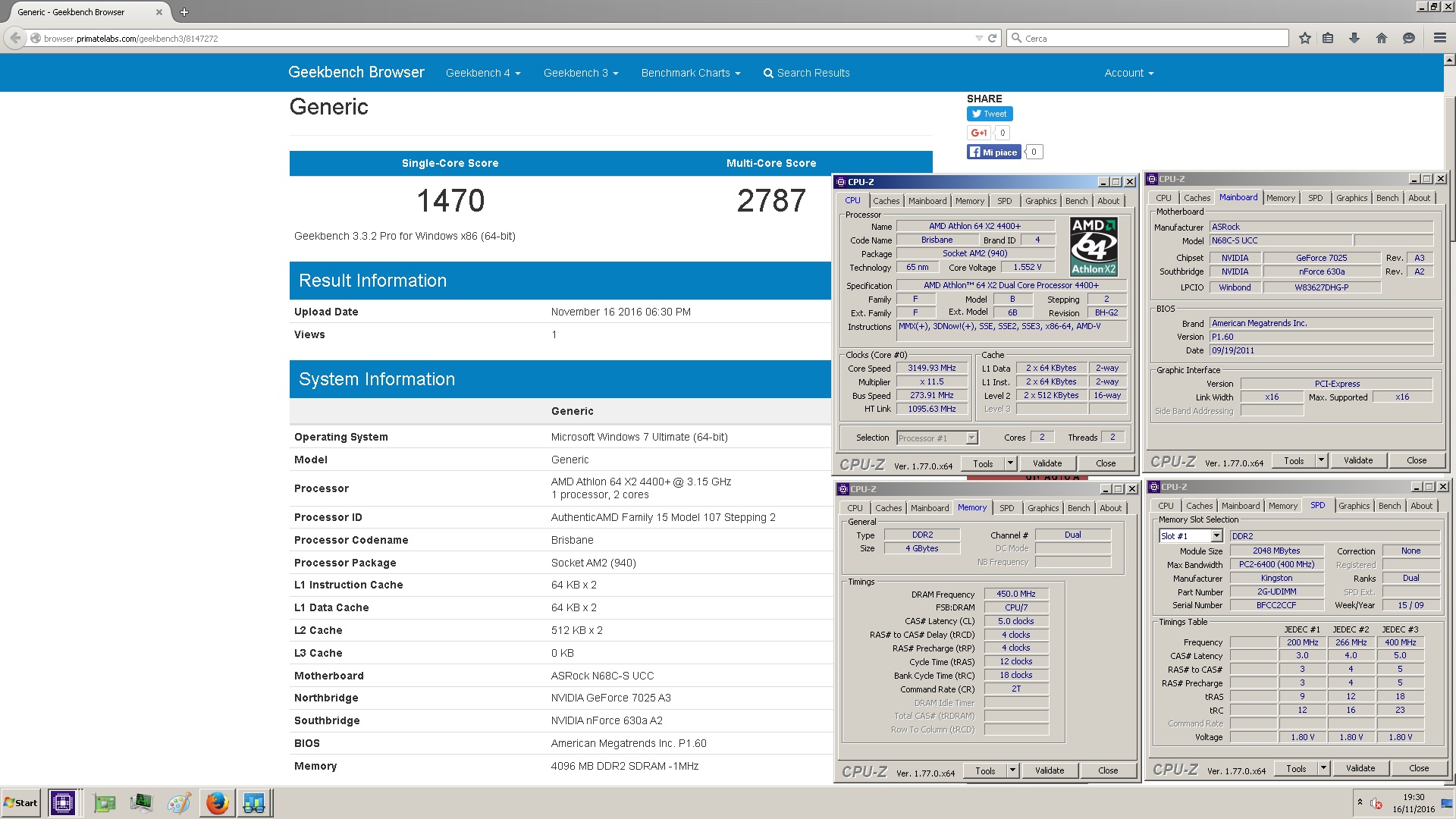Reload the page with the refresh icon
Image resolution: width=1456 pixels, height=819 pixels.
coord(992,38)
